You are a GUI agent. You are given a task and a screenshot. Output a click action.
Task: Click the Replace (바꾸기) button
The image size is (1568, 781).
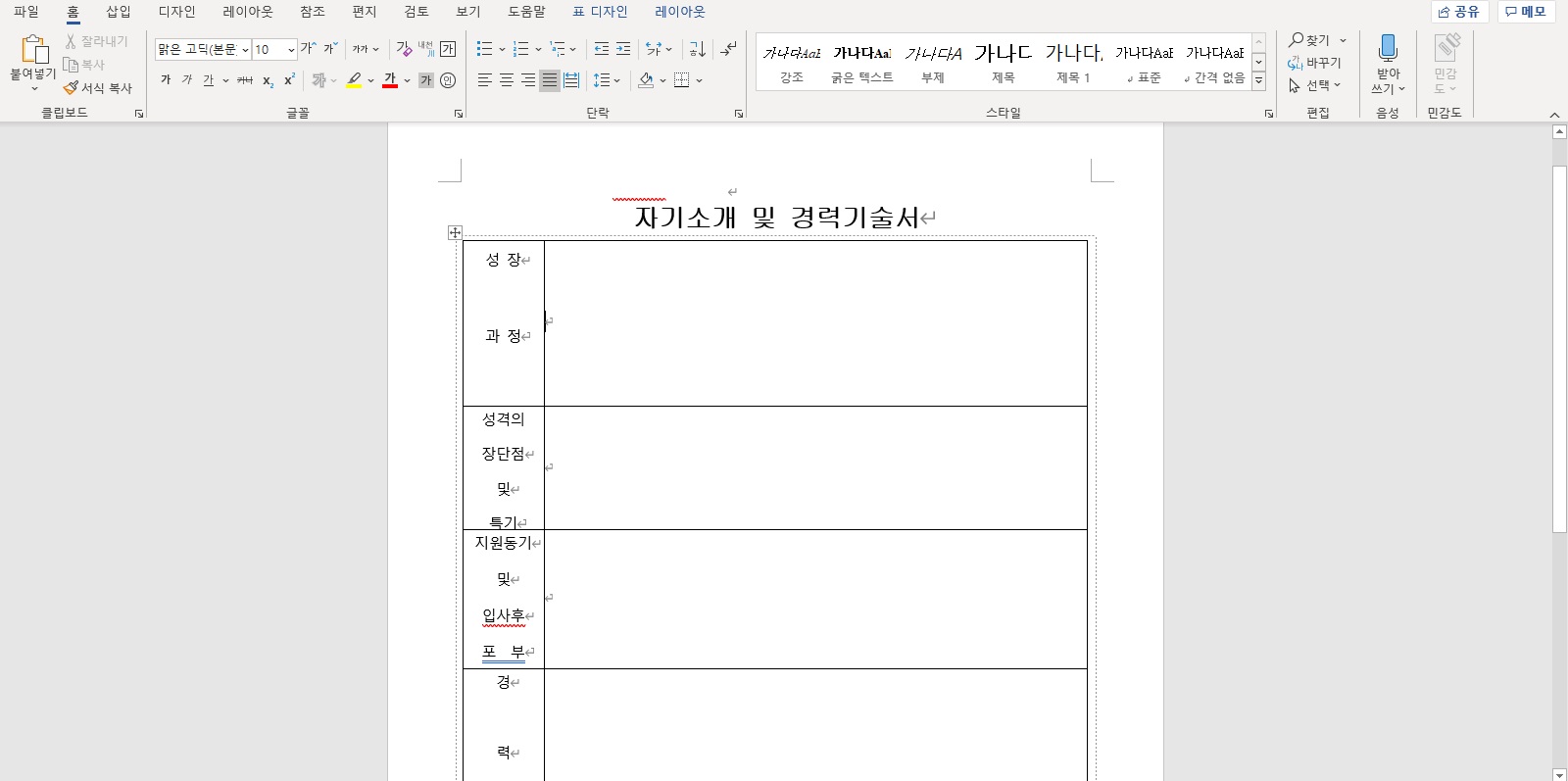(x=1314, y=63)
